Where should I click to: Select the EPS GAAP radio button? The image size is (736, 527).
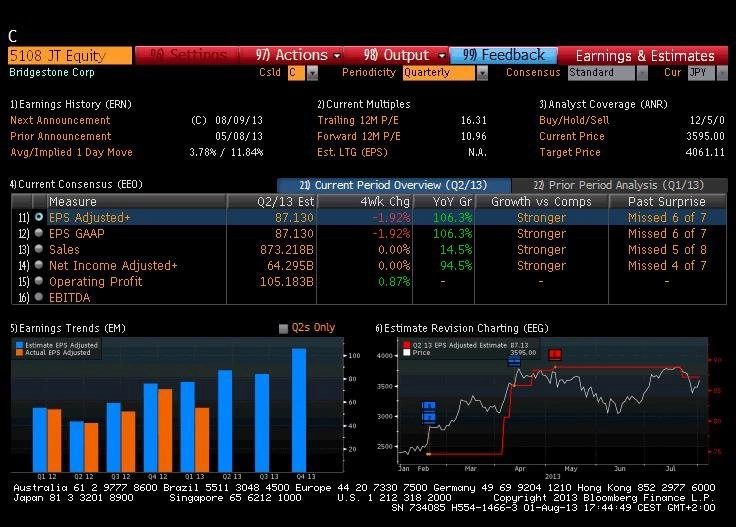pyautogui.click(x=39, y=233)
